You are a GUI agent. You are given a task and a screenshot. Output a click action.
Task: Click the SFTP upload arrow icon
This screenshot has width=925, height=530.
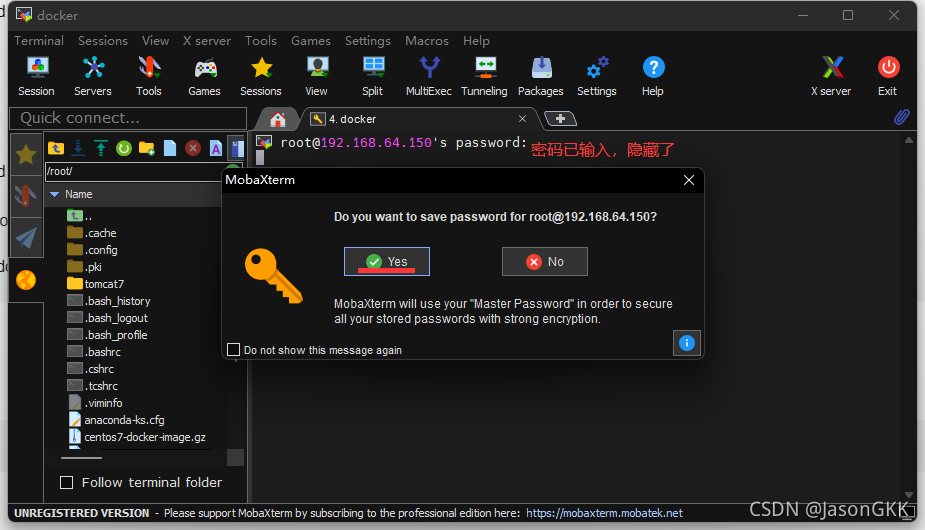tap(101, 148)
